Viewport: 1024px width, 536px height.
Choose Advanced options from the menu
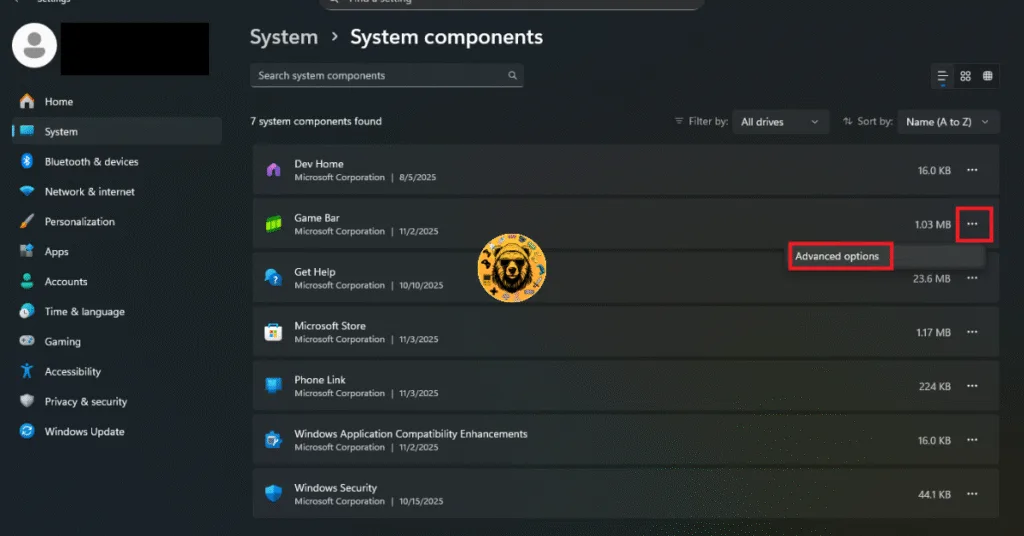(x=837, y=257)
